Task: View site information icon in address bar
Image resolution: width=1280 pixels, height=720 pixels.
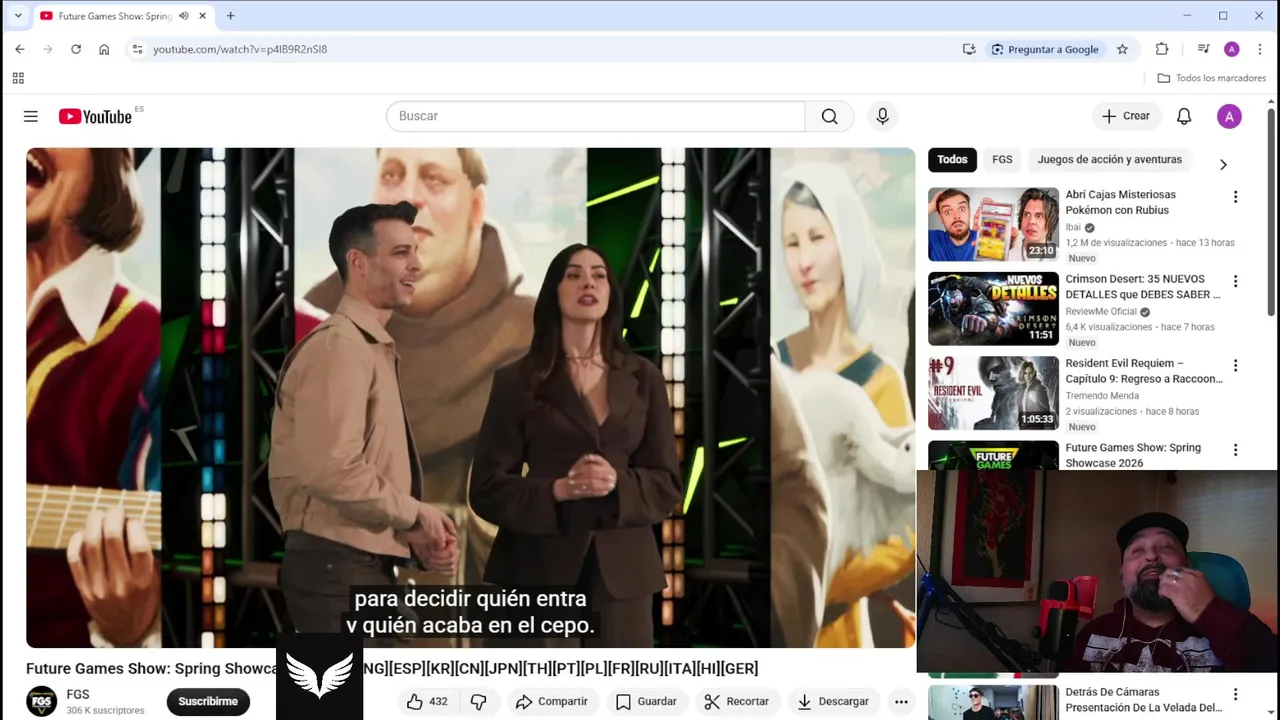Action: coord(137,49)
